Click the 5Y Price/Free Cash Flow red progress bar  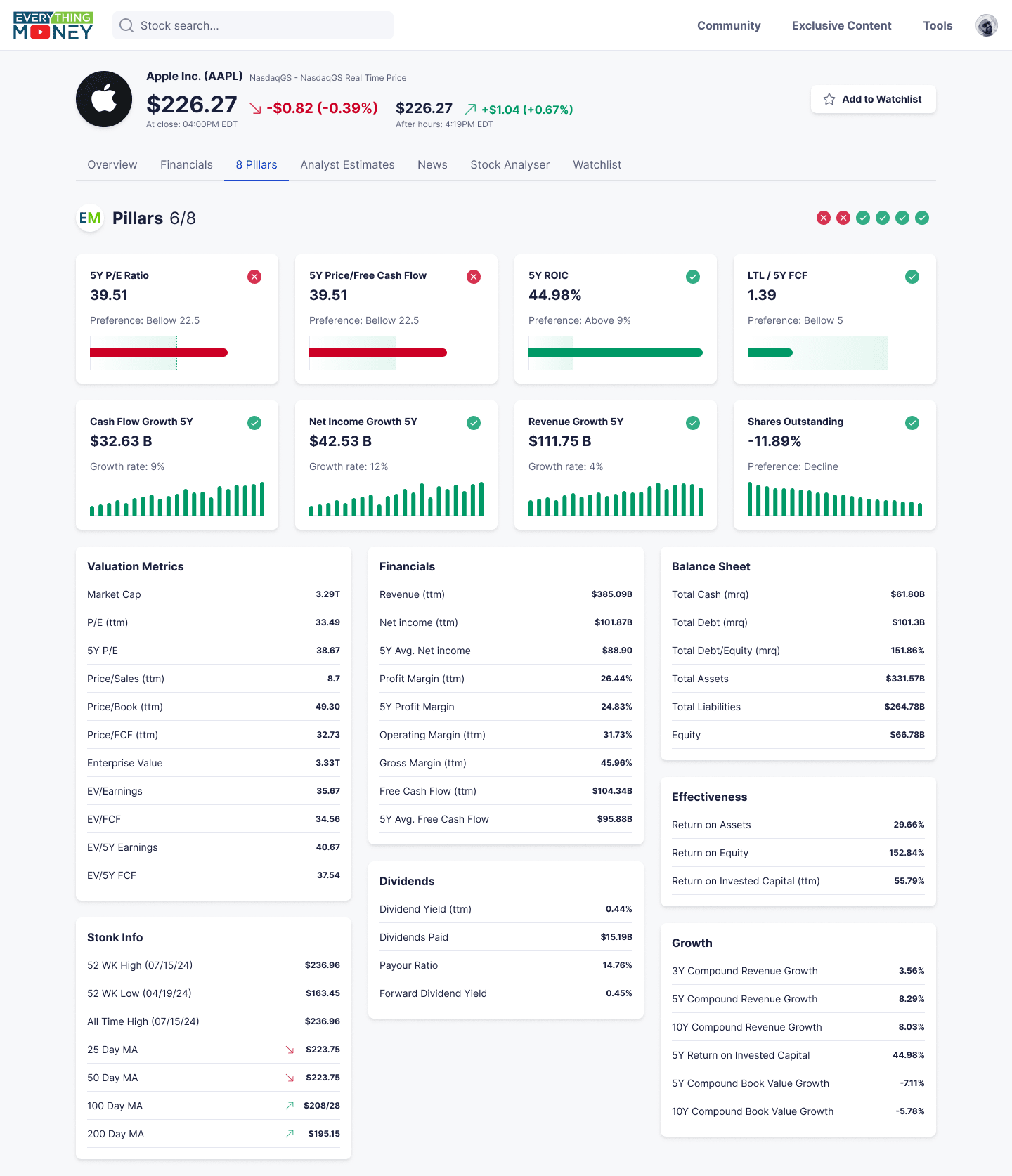click(x=378, y=353)
